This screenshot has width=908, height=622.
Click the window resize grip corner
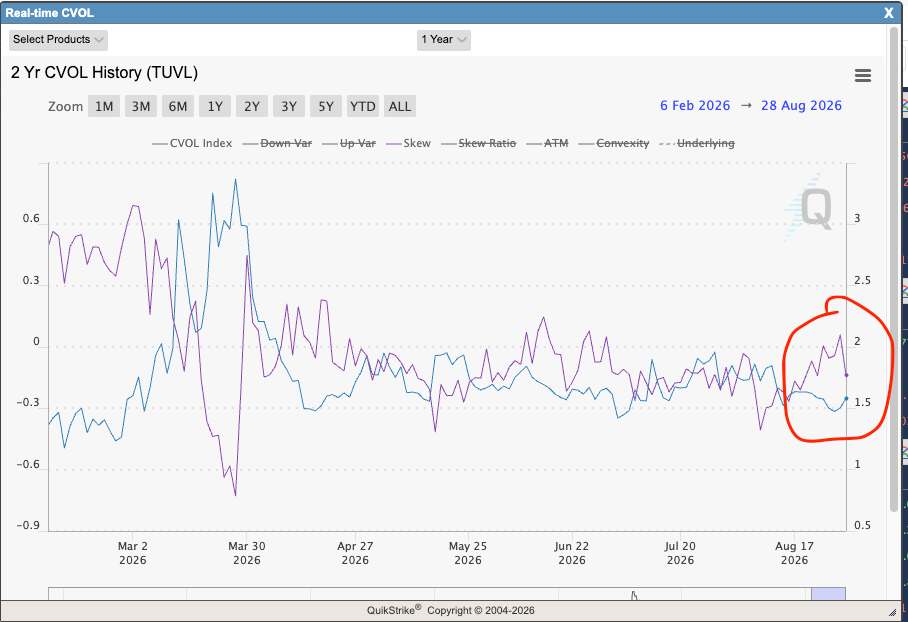click(x=892, y=612)
